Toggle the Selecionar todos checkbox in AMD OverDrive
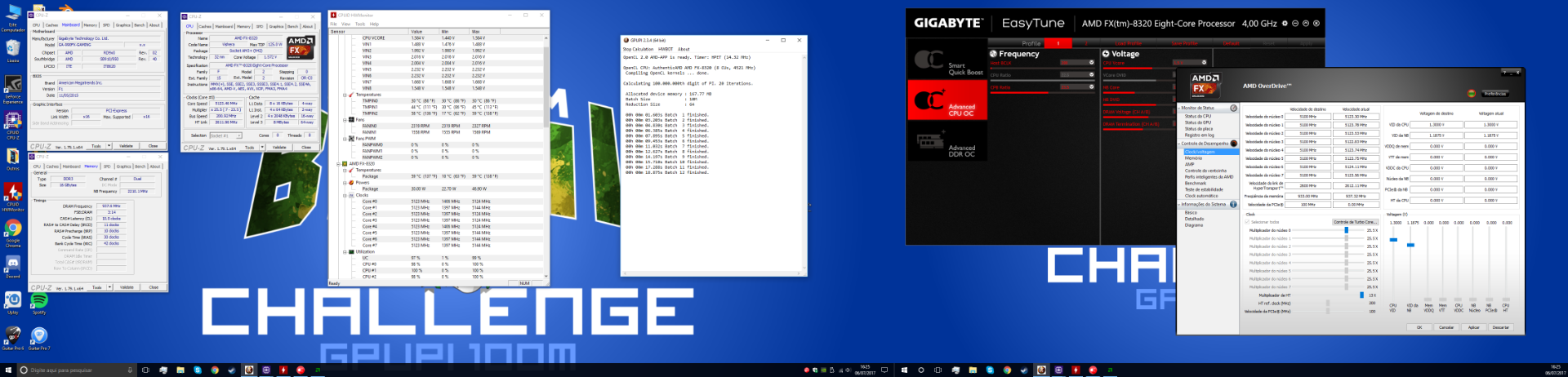The height and width of the screenshot is (377, 1568). [x=1247, y=222]
